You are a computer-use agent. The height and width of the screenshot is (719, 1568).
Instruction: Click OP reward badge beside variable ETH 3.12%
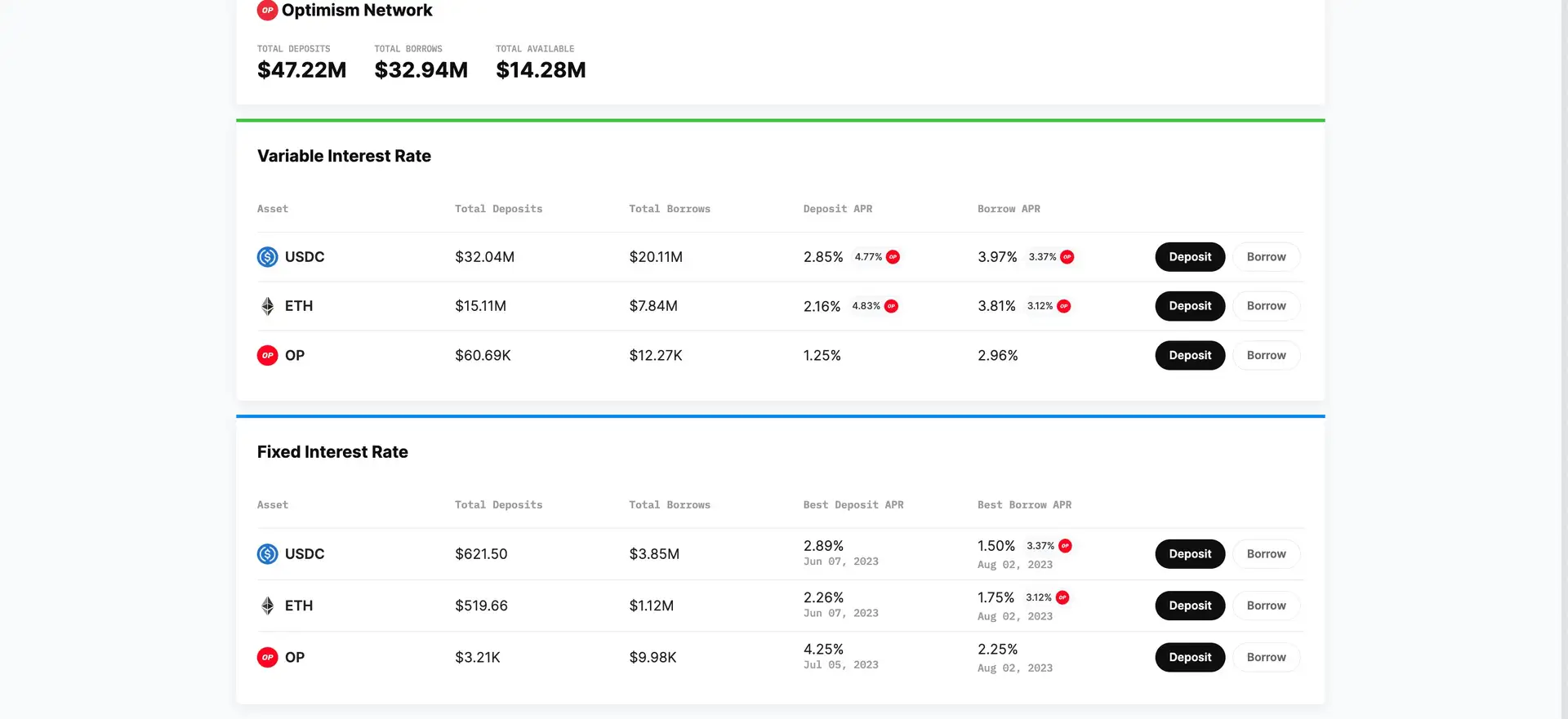tap(1063, 306)
